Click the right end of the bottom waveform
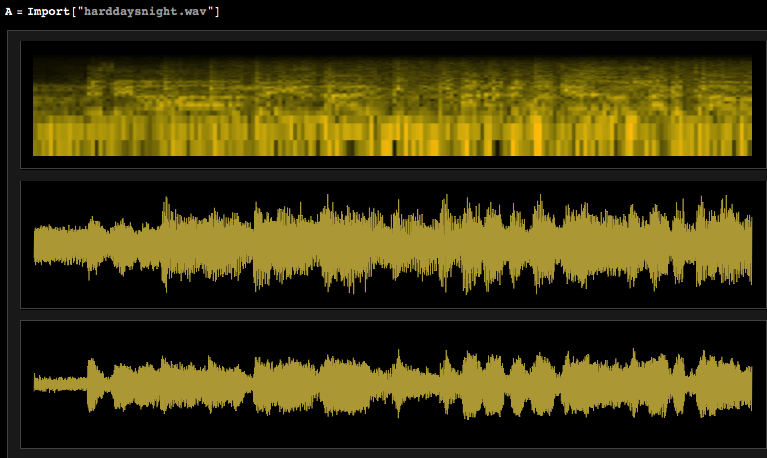767x458 pixels. point(747,385)
